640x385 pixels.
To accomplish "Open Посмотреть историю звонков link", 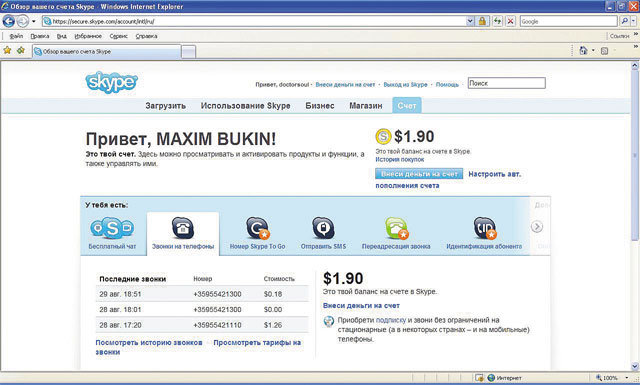I will [149, 343].
